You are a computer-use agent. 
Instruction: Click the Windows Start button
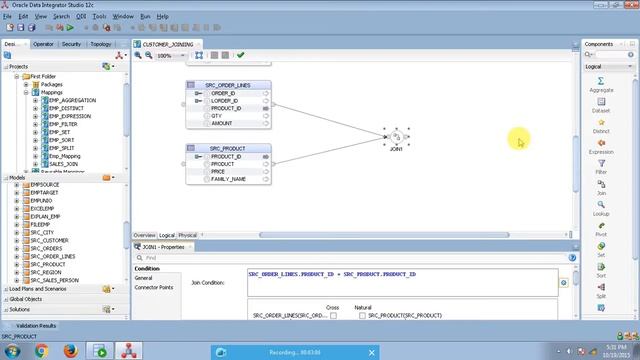click(12, 351)
